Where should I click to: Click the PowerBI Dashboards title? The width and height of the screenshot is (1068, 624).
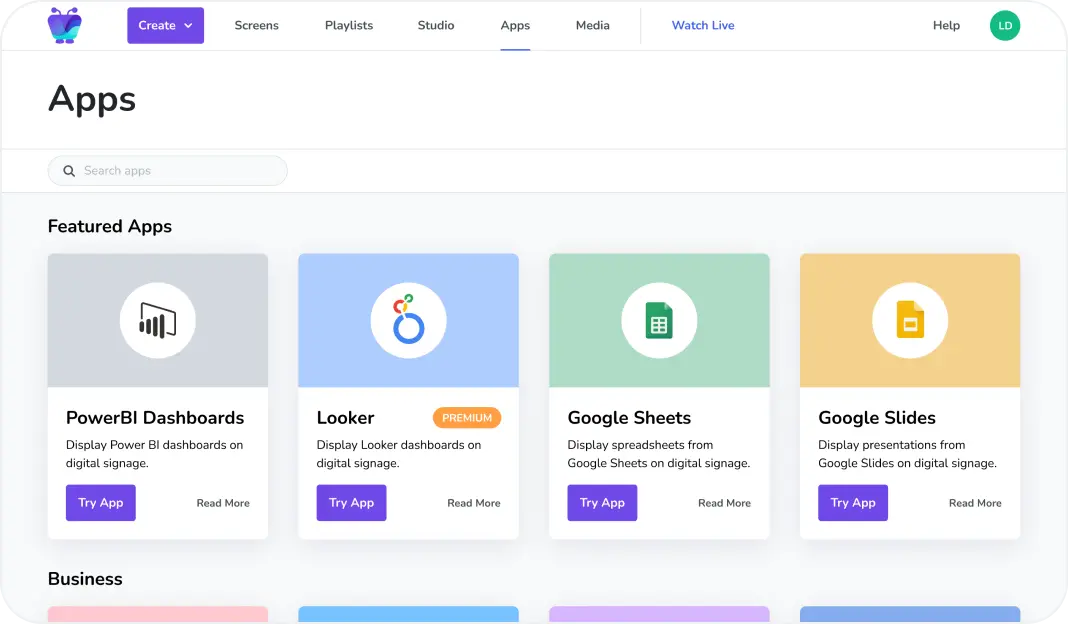click(x=155, y=418)
